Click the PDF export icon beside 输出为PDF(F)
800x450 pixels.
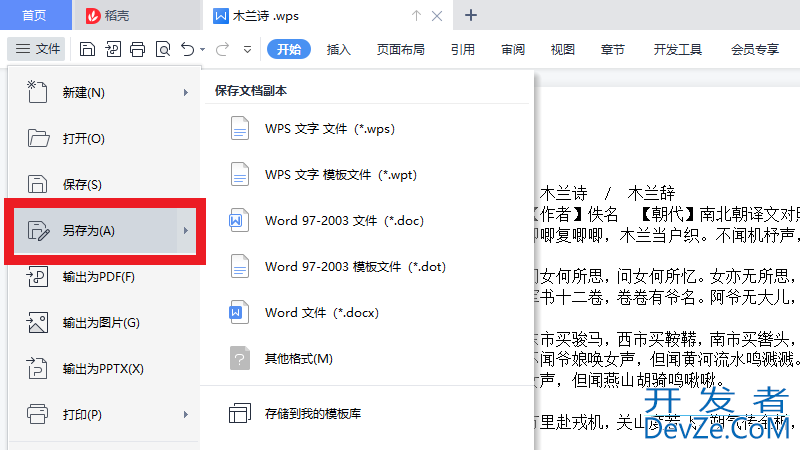tap(37, 277)
